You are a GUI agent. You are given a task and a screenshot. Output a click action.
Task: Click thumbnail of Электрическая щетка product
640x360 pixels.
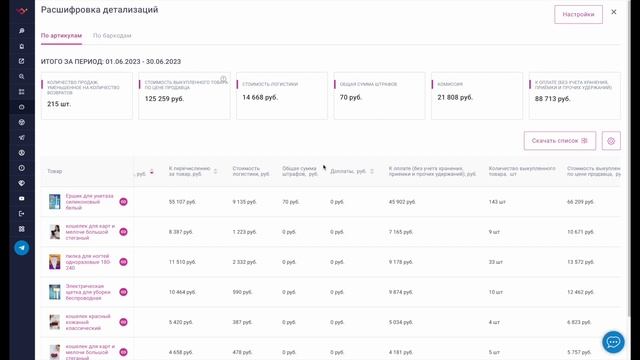point(55,292)
